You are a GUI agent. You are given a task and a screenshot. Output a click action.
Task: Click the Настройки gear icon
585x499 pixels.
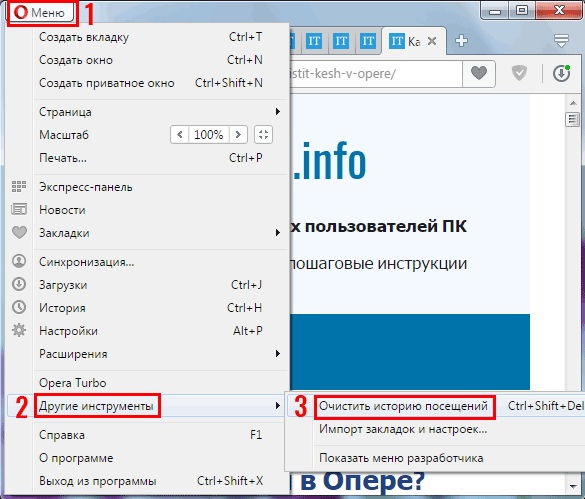click(19, 330)
